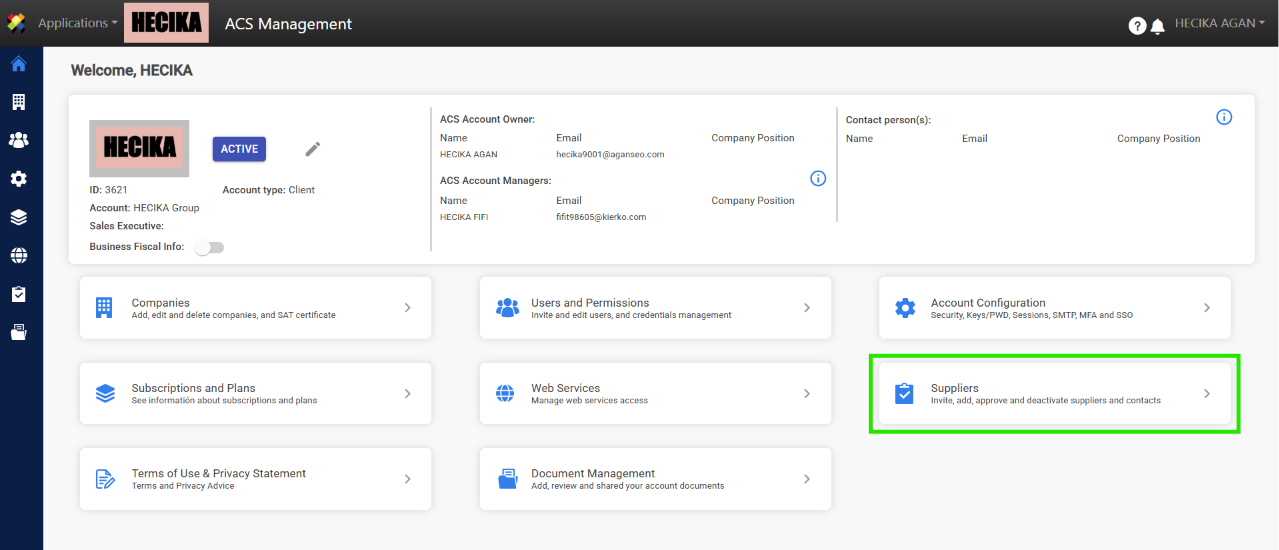1279x550 pixels.
Task: Click the Account type: Client text
Action: (269, 190)
